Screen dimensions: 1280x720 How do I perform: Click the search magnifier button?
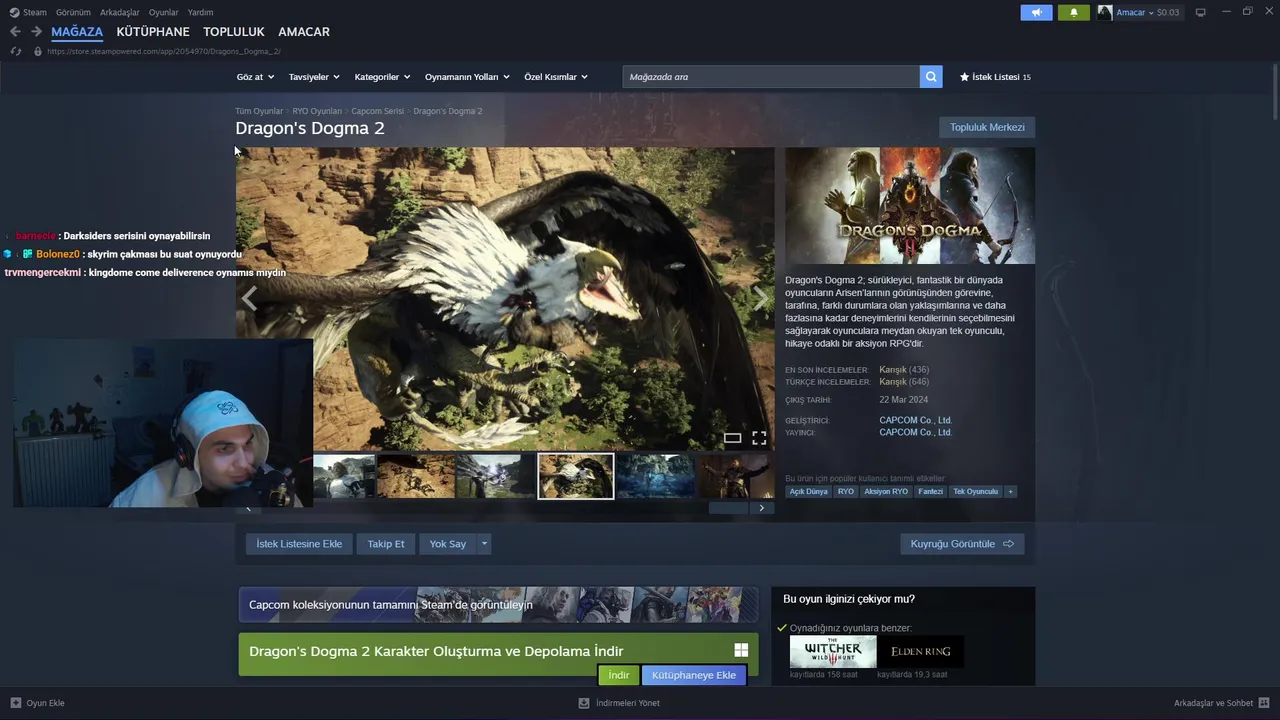931,77
